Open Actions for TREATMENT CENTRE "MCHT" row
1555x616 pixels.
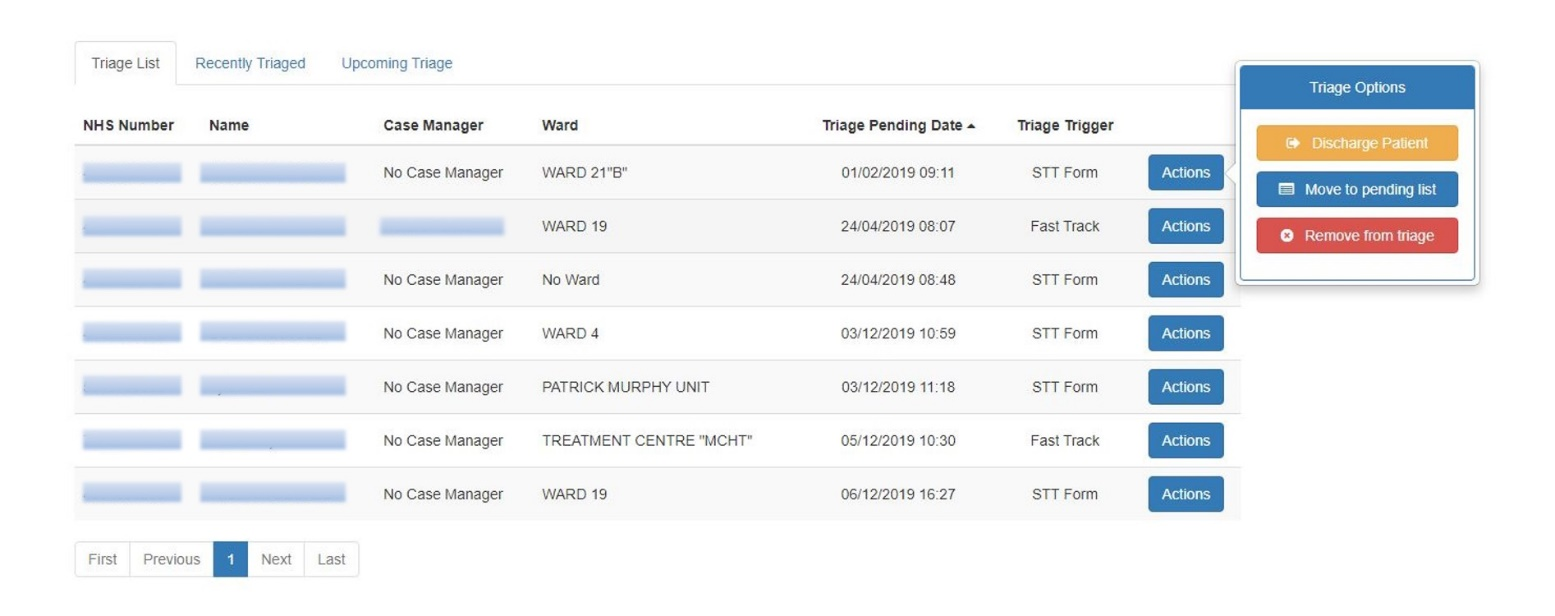click(x=1185, y=441)
